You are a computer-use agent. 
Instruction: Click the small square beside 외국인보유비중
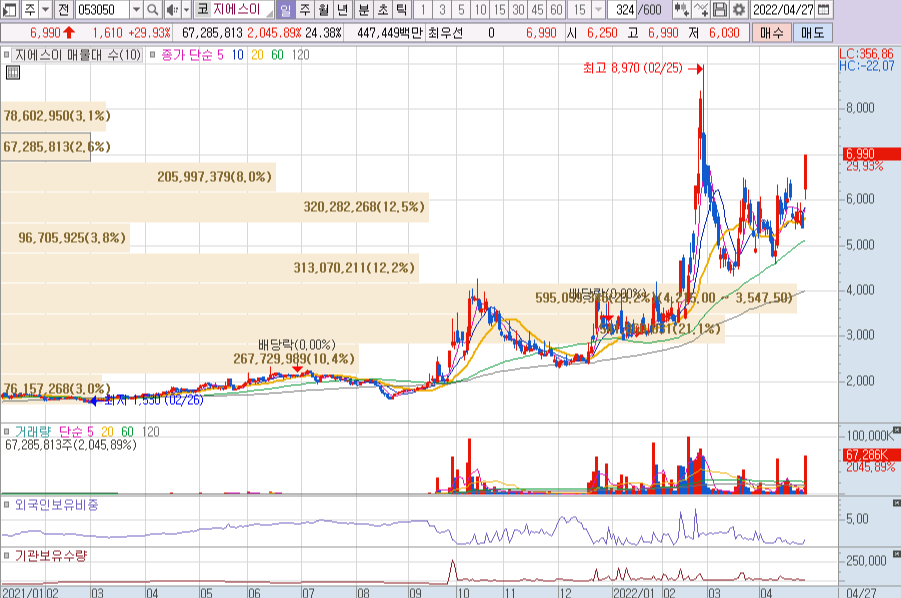click(x=6, y=504)
